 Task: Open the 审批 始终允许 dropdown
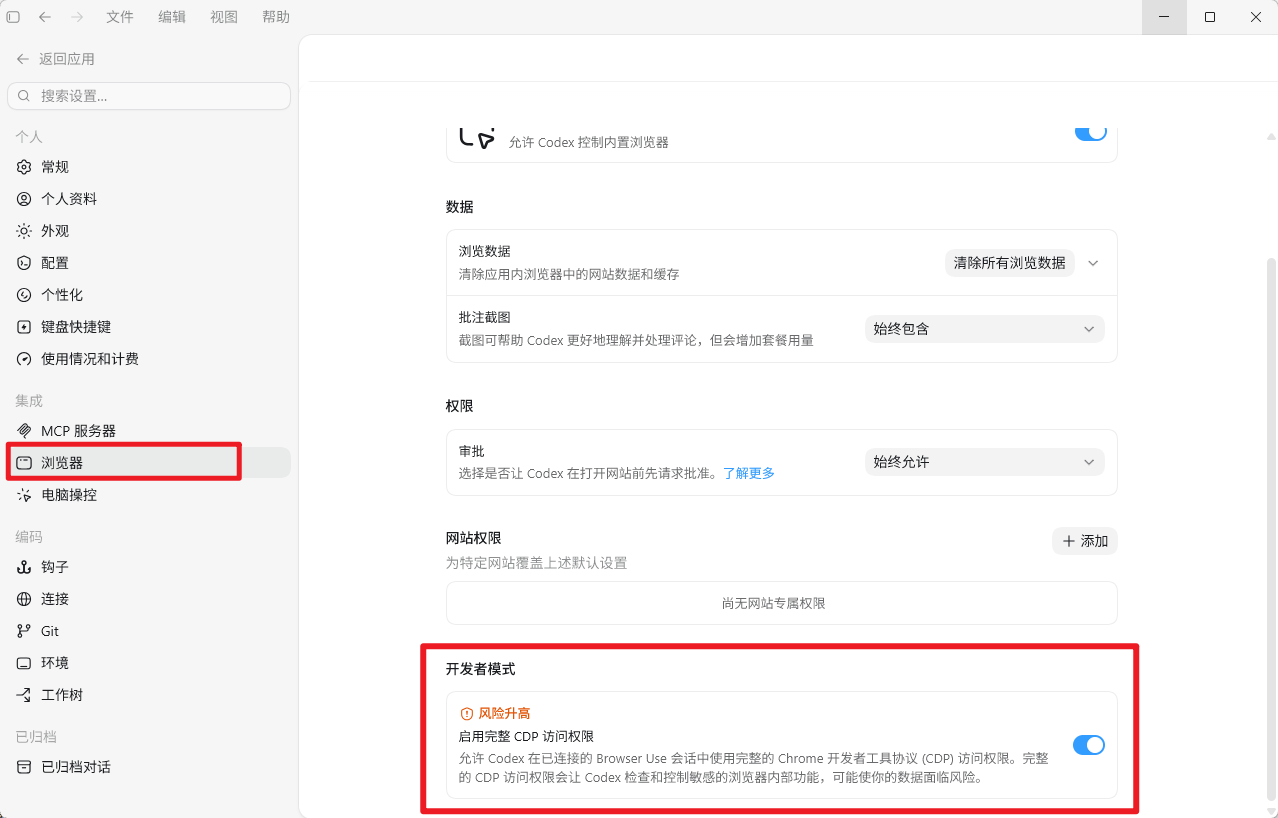[x=985, y=462]
